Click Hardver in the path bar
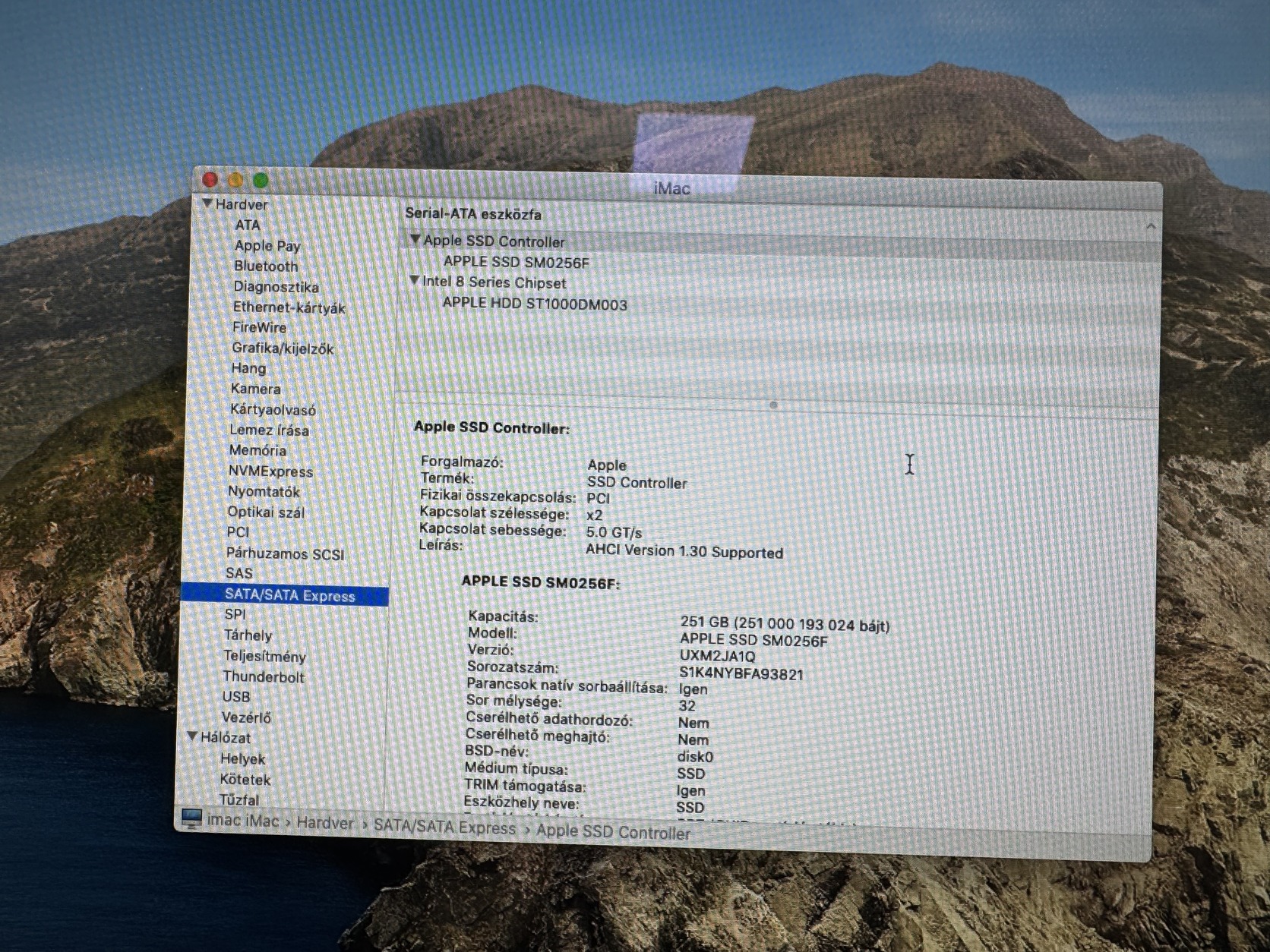This screenshot has height=952, width=1270. (325, 823)
